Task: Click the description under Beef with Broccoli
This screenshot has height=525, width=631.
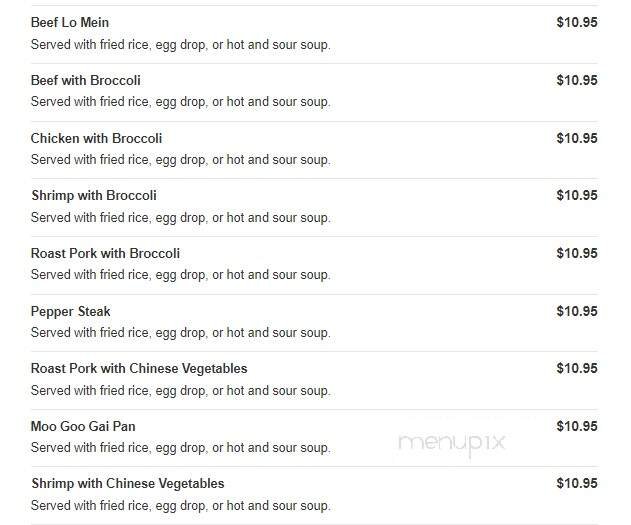Action: point(180,102)
